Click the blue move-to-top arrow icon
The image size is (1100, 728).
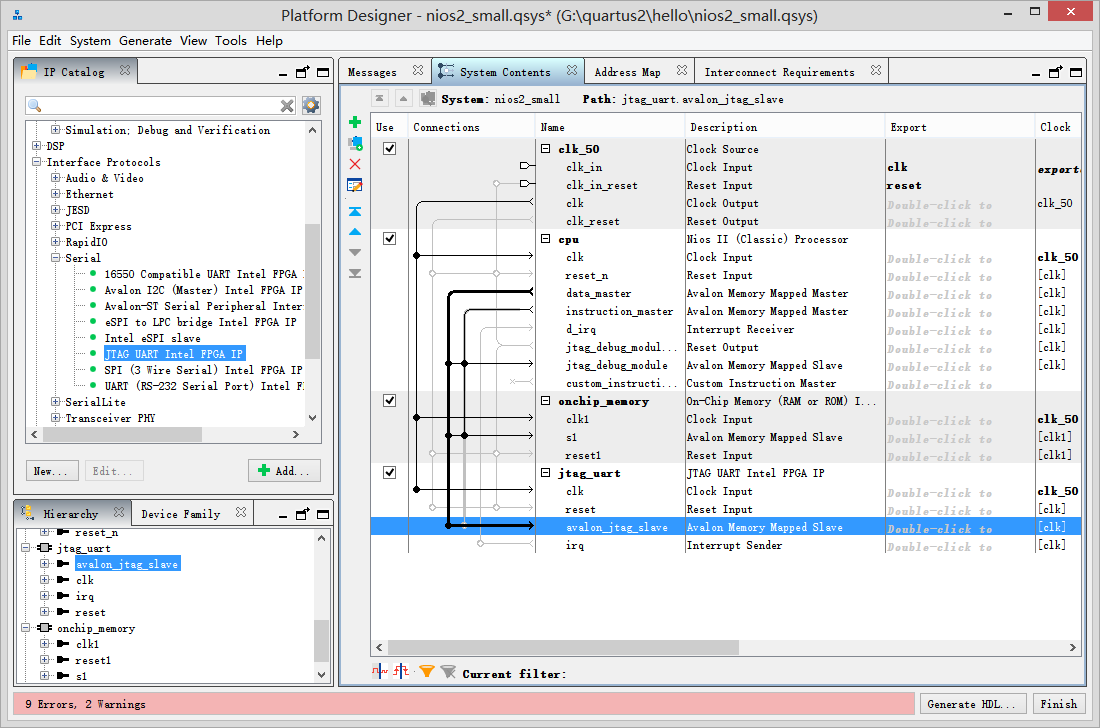355,211
